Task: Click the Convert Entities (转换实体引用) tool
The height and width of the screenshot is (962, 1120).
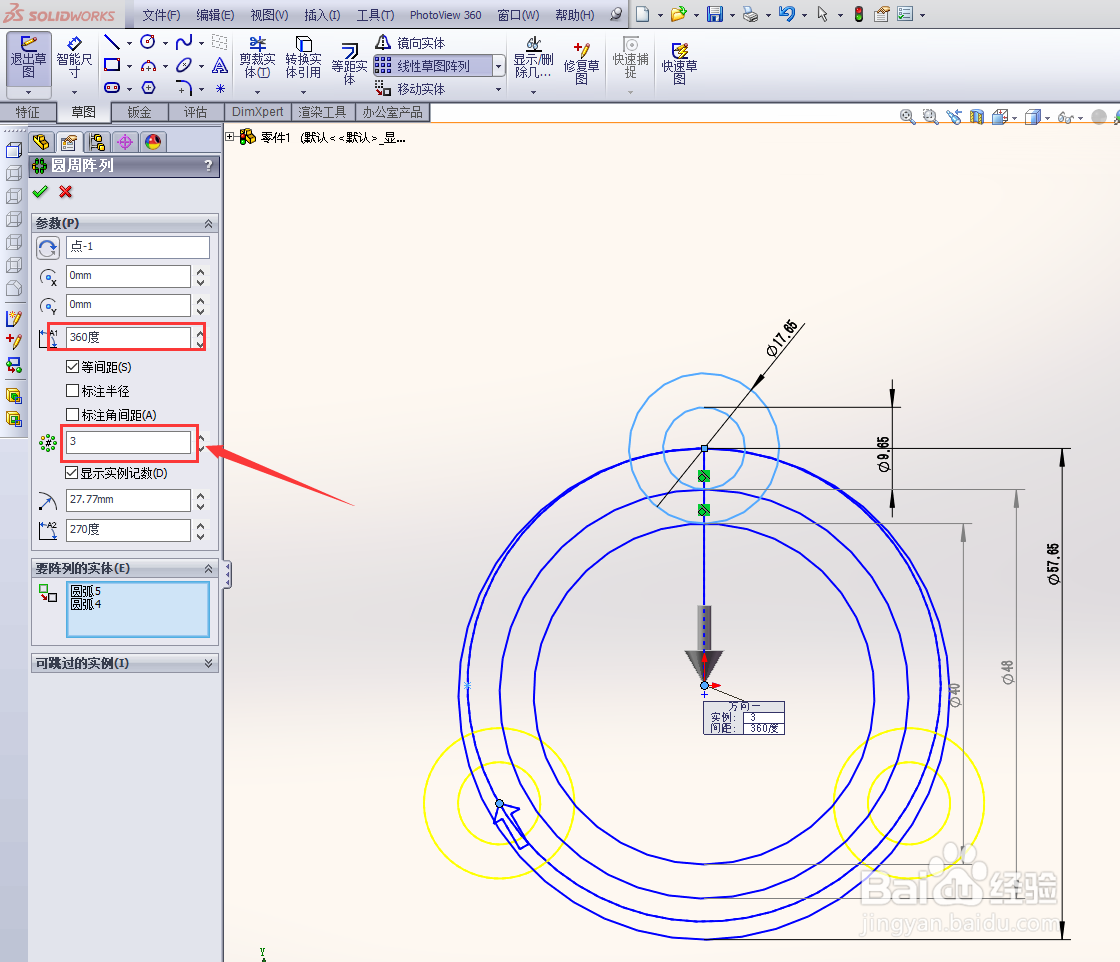Action: click(x=303, y=57)
